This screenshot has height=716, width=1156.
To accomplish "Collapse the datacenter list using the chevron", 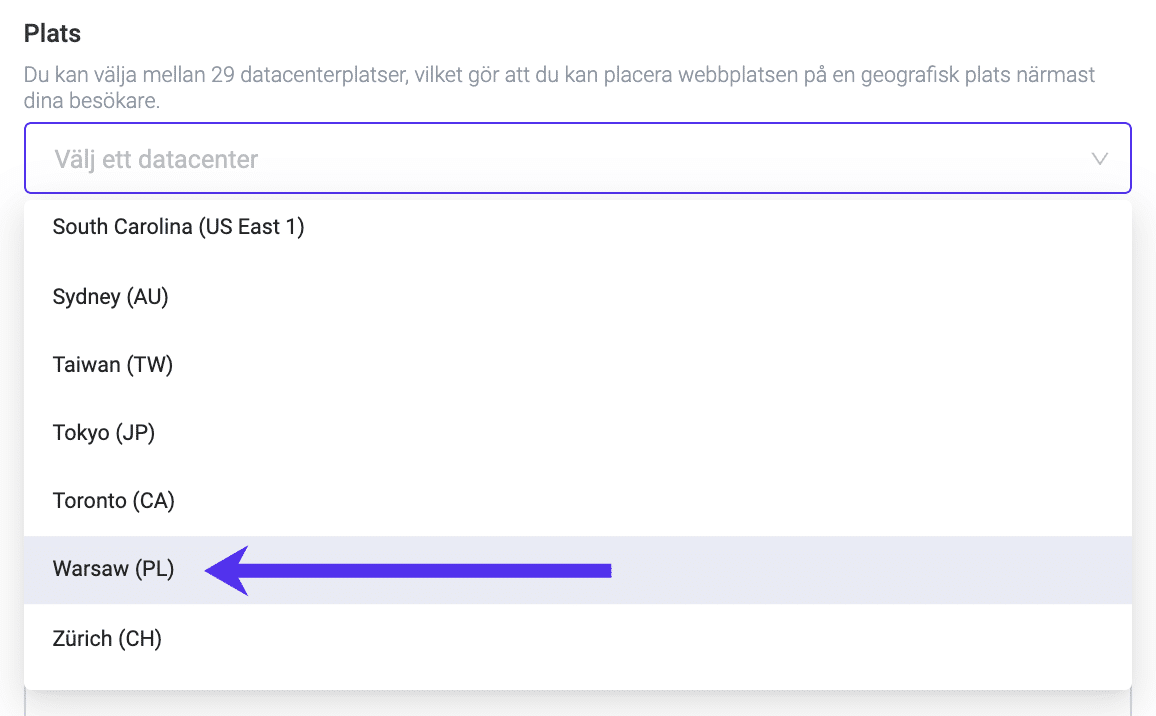I will click(1100, 159).
